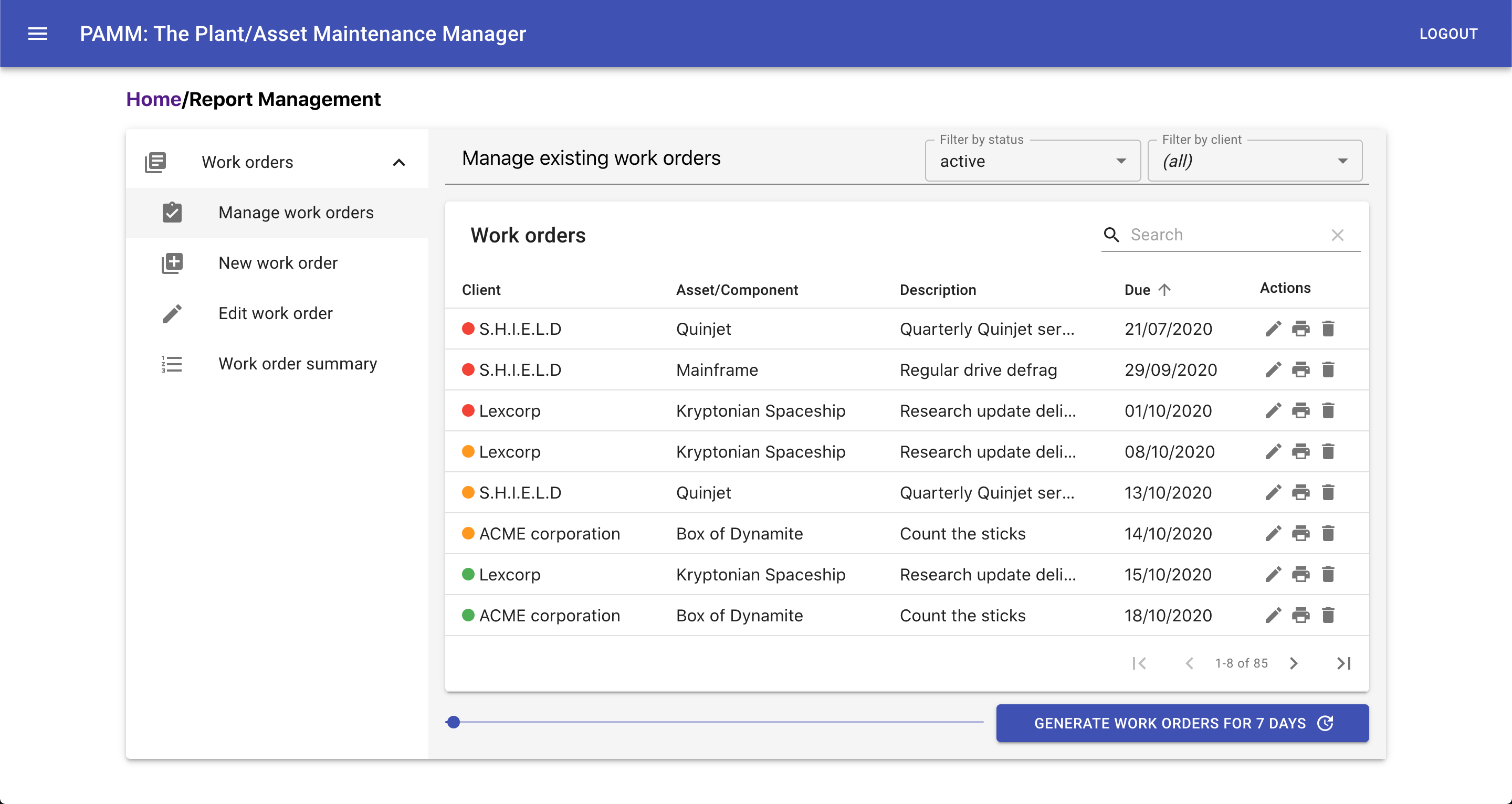
Task: Open Work order summary from sidebar
Action: pos(277,364)
